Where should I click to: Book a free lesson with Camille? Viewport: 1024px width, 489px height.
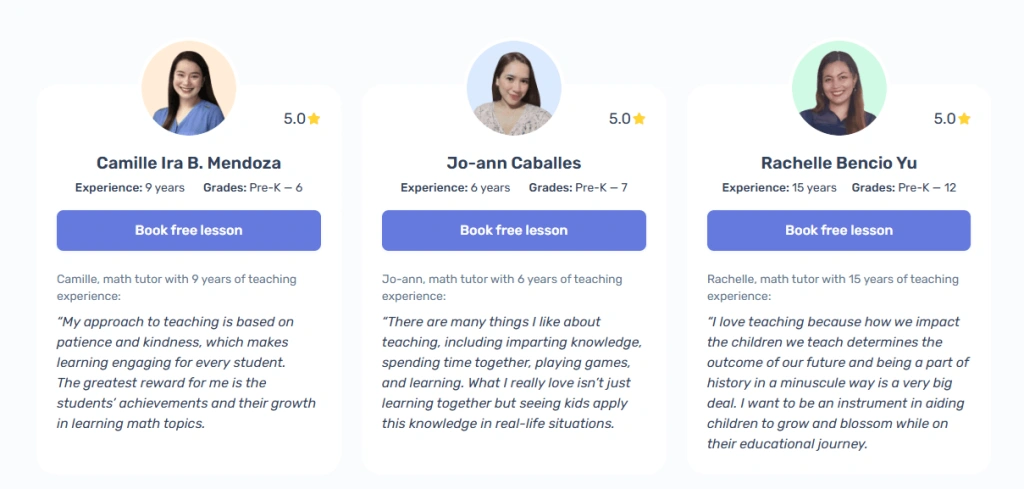(189, 230)
